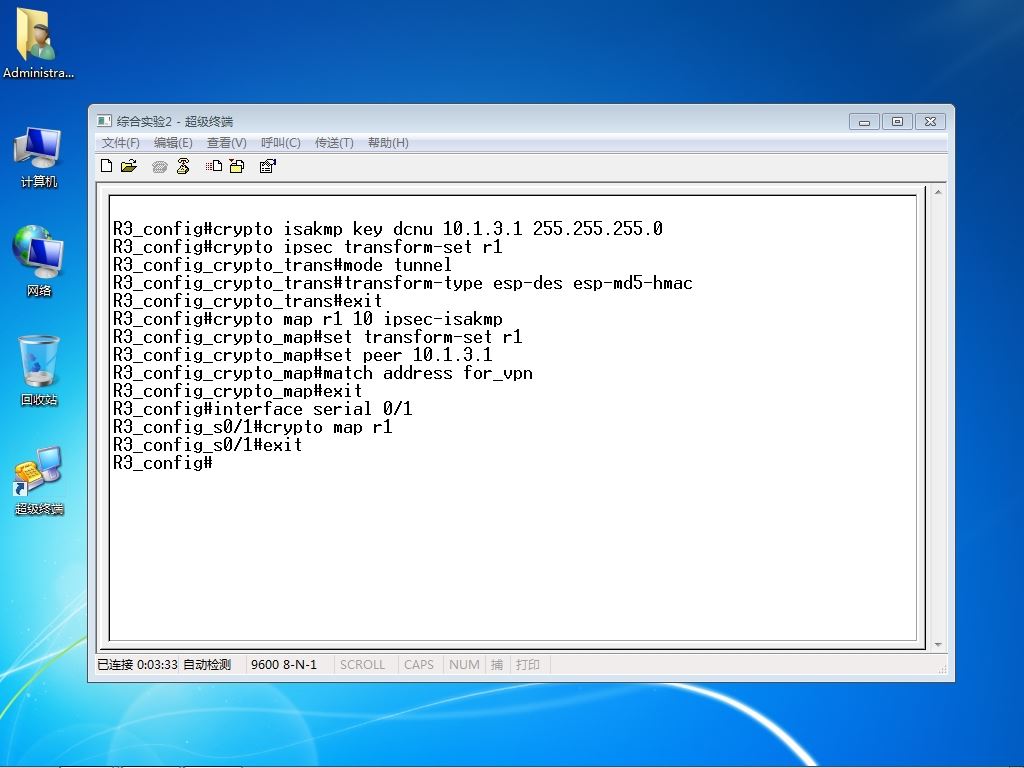Click the New connection toolbar icon
The image size is (1024, 768).
tap(106, 166)
